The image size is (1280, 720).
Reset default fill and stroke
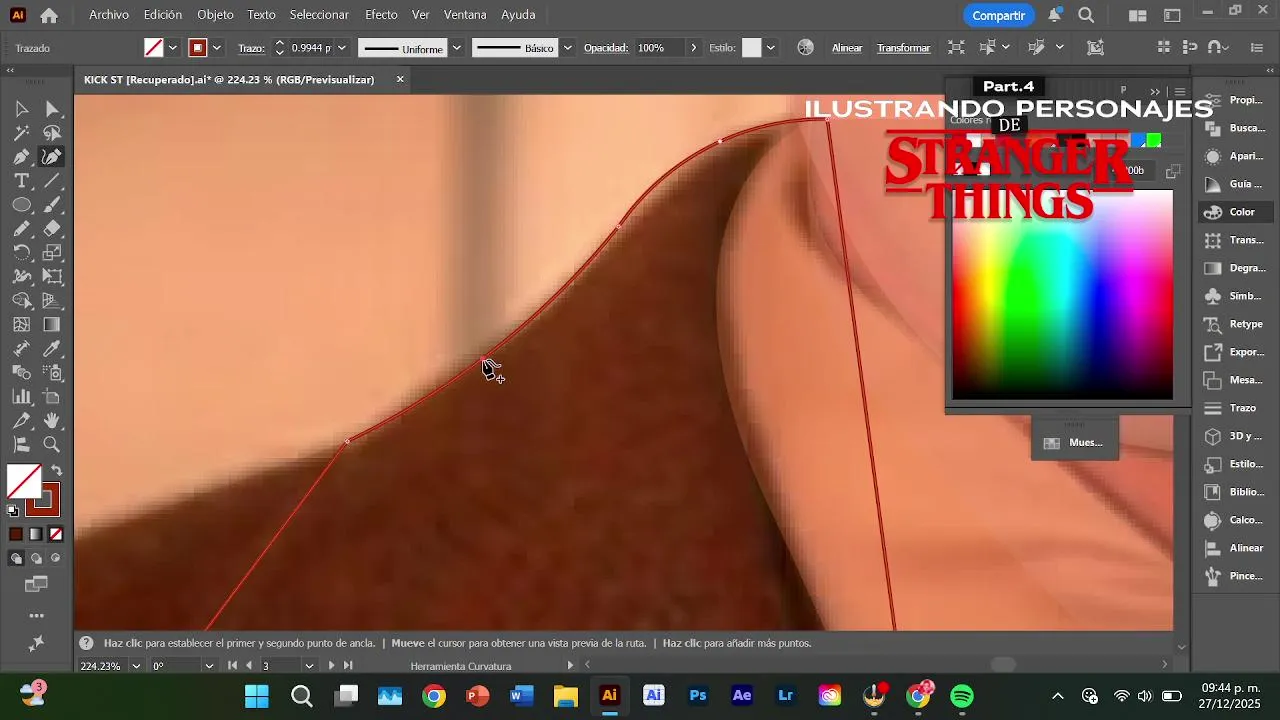click(13, 510)
